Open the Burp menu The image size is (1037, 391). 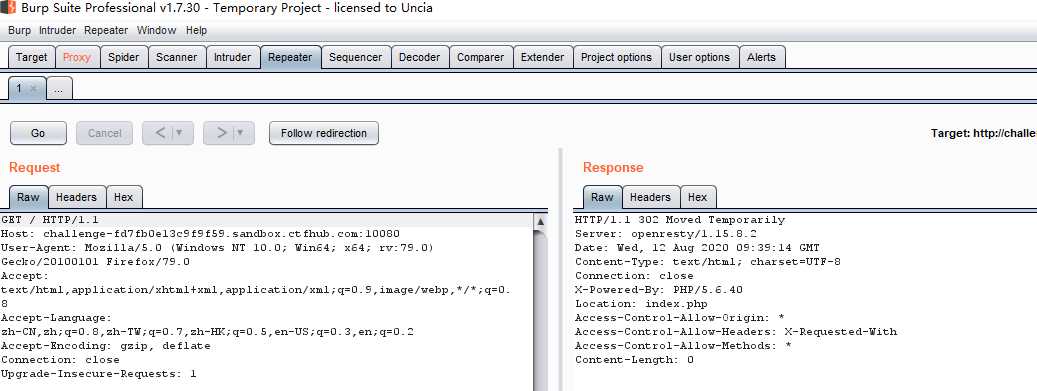(19, 30)
